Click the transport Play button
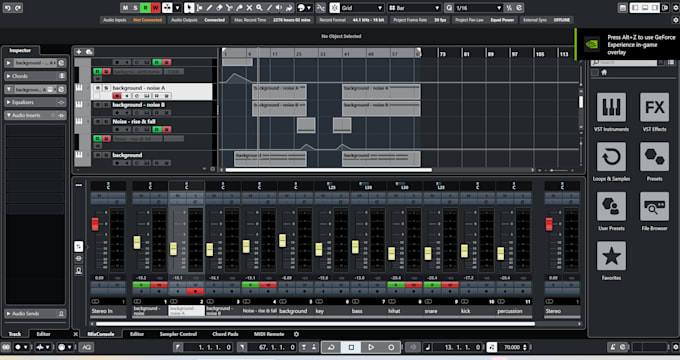 click(371, 347)
